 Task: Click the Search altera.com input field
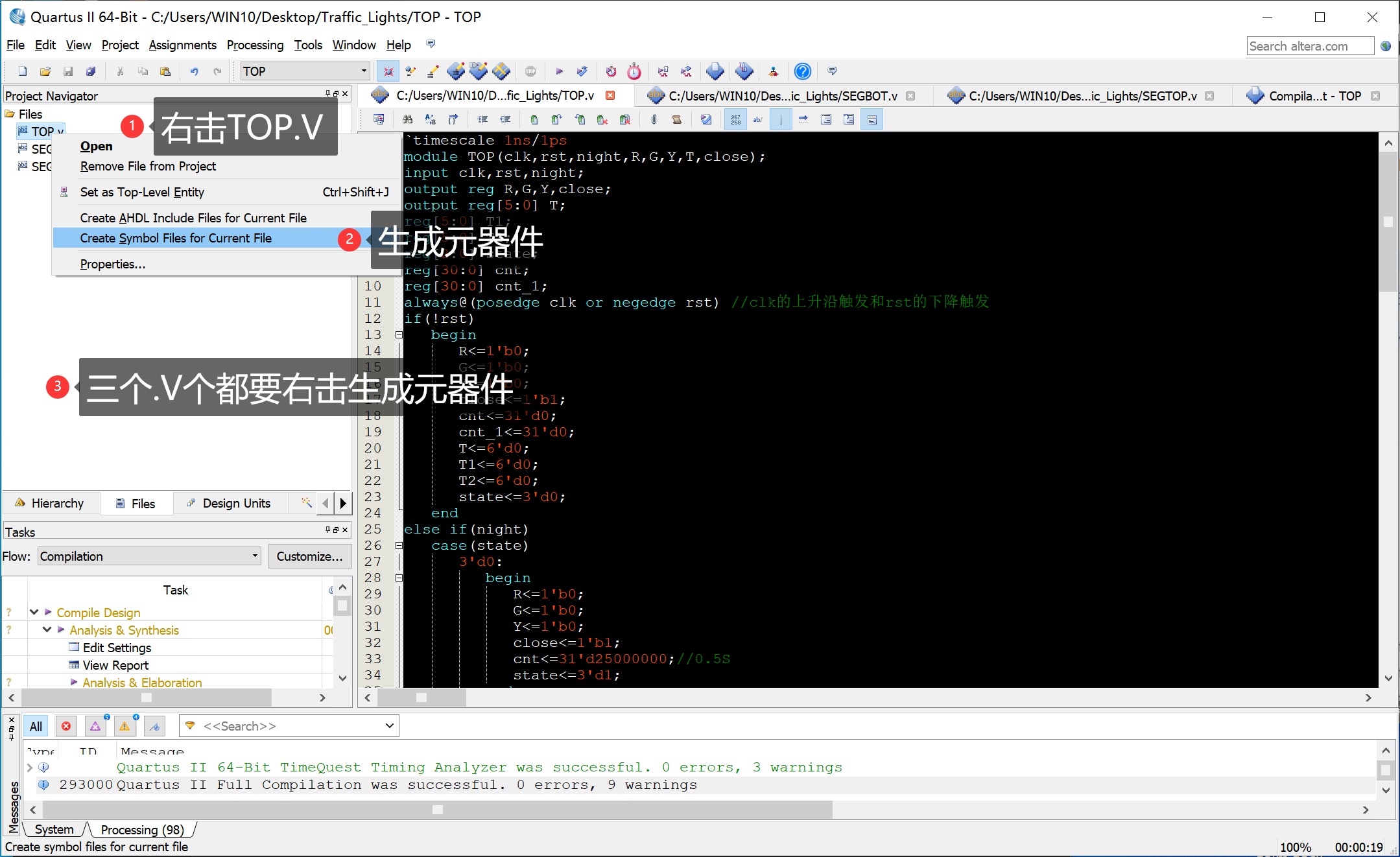(1310, 45)
